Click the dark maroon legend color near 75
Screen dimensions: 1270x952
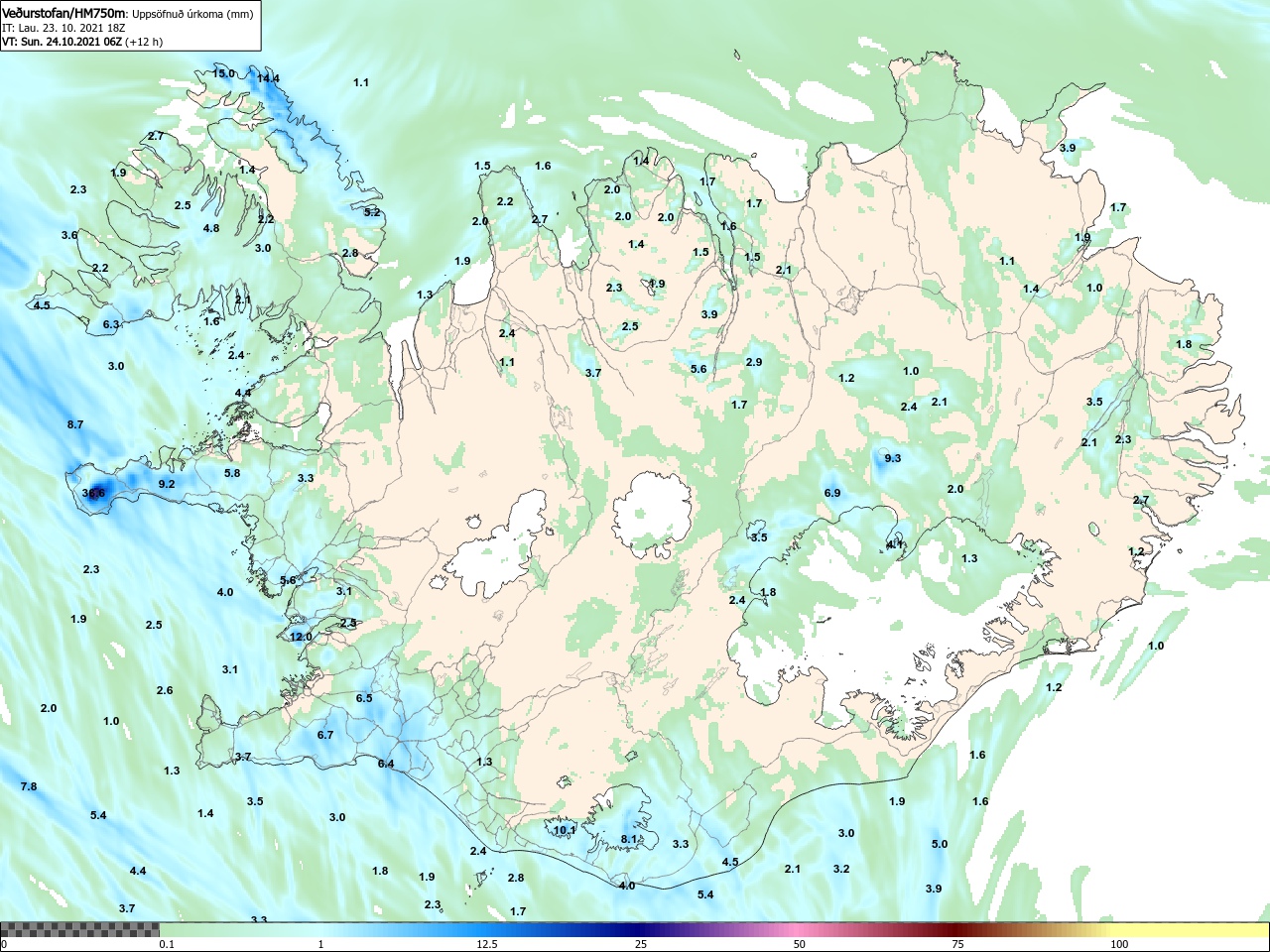(957, 930)
